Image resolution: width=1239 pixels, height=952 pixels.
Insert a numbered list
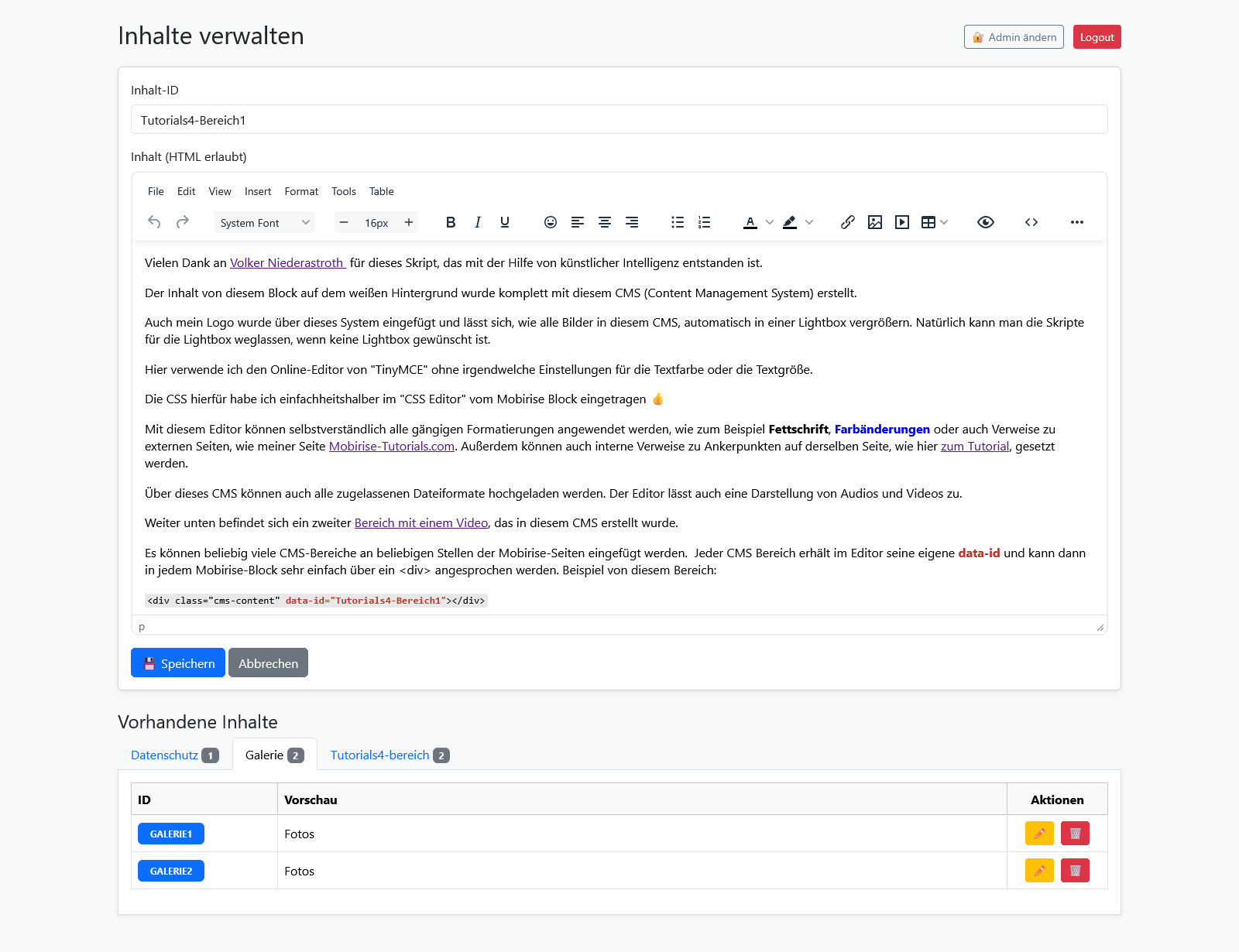coord(704,222)
